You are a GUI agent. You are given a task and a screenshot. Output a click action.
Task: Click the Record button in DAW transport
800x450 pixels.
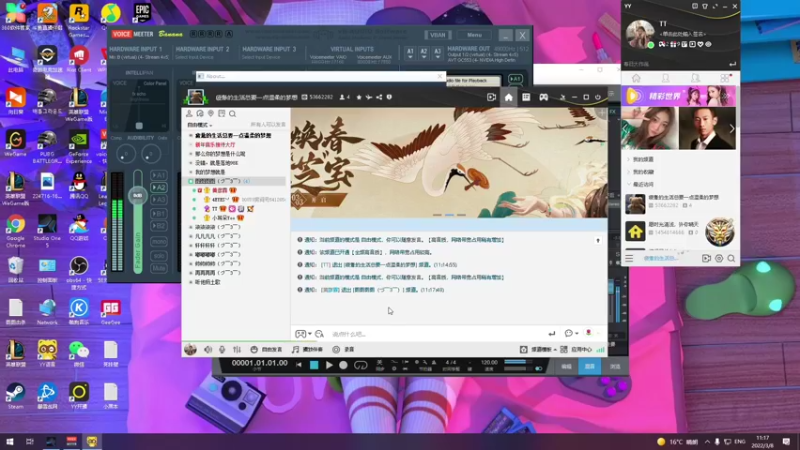point(343,365)
